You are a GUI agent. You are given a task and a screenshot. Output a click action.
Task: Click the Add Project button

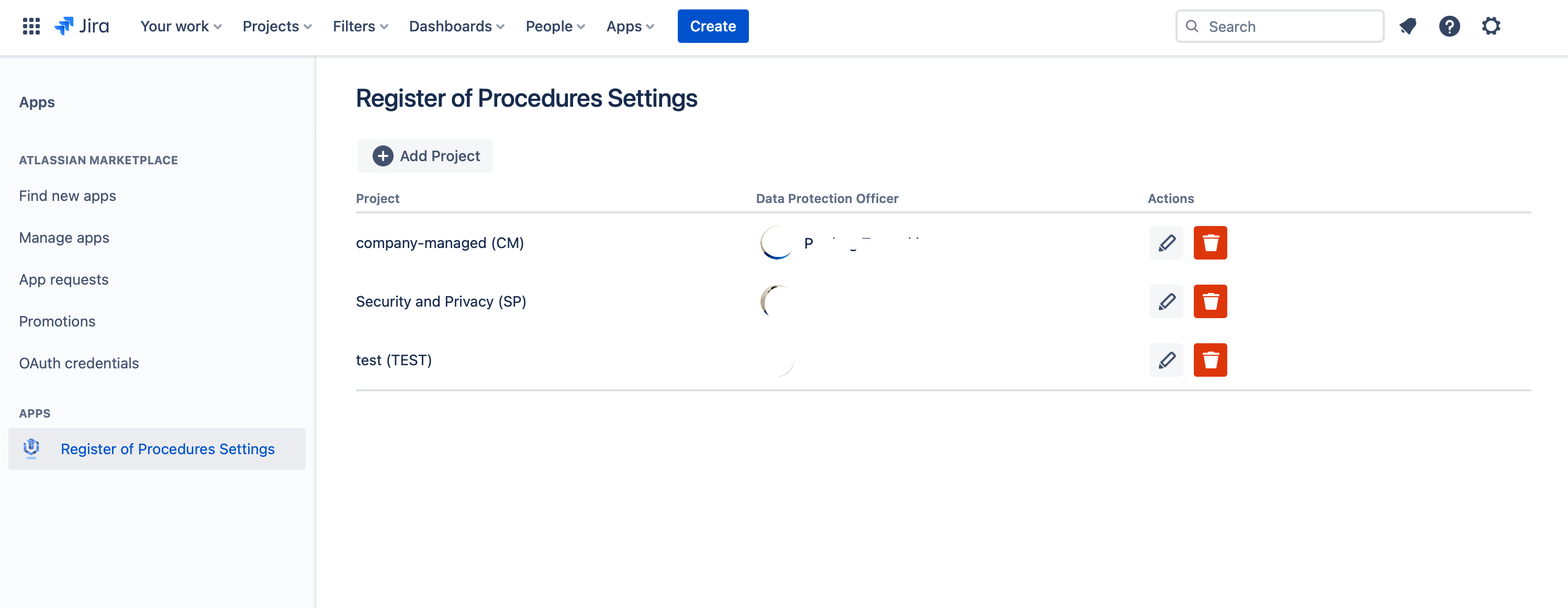pyautogui.click(x=425, y=156)
